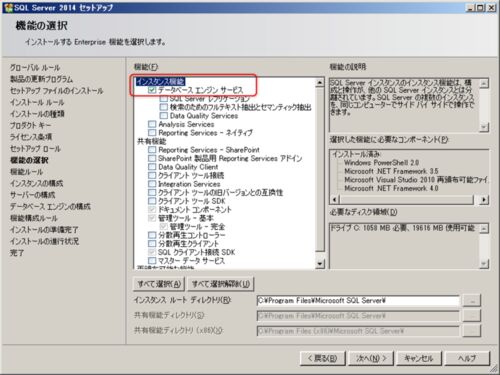This screenshot has height=375, width=500.
Task: Enable the Analysis Services checkbox
Action: pos(152,124)
